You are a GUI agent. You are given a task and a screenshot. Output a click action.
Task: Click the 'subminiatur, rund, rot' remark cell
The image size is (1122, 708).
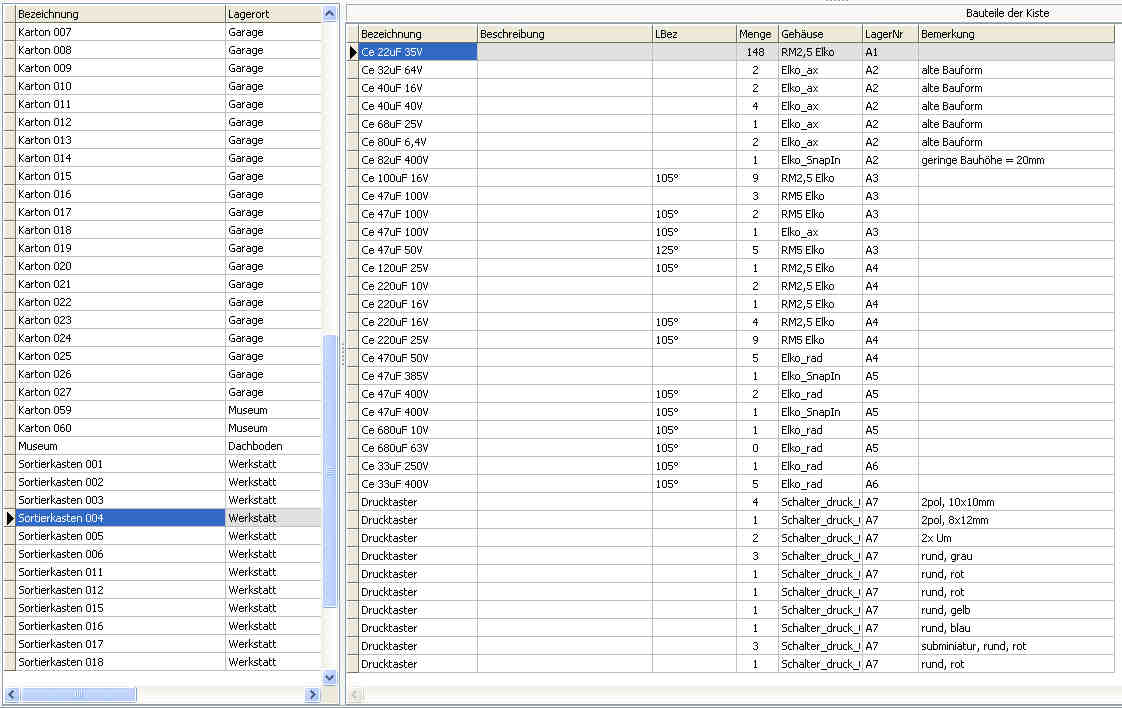pyautogui.click(x=1016, y=646)
